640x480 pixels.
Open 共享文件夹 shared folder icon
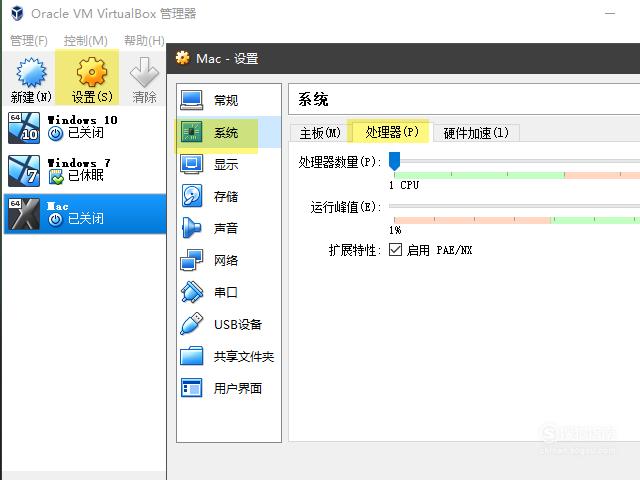(x=191, y=356)
